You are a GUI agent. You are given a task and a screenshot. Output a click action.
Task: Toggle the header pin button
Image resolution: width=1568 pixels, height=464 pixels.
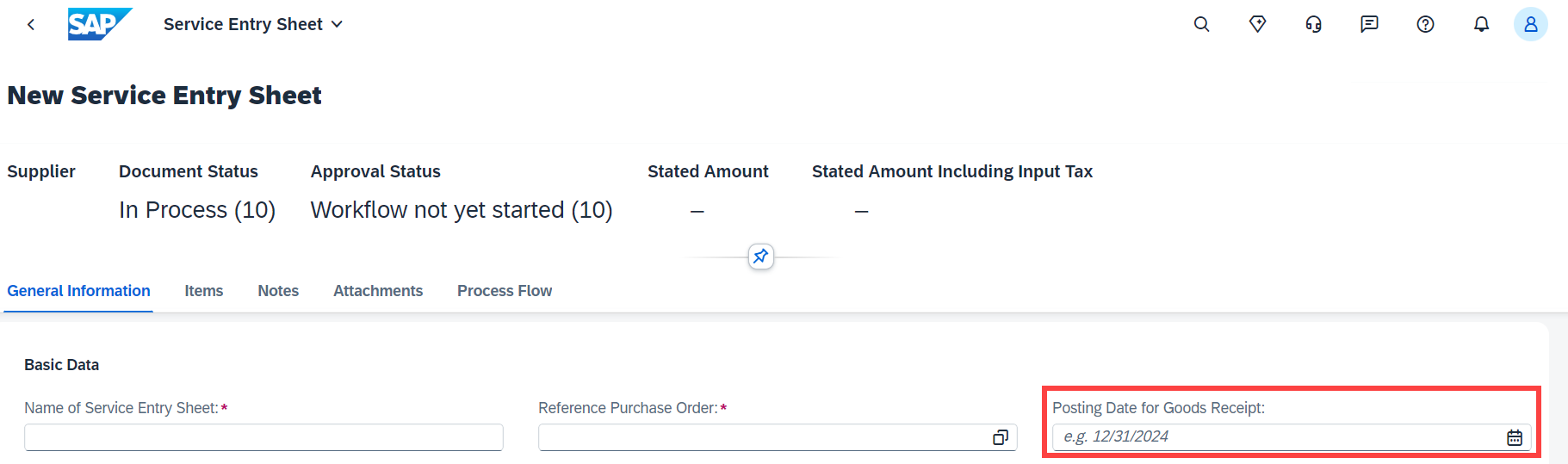point(761,257)
